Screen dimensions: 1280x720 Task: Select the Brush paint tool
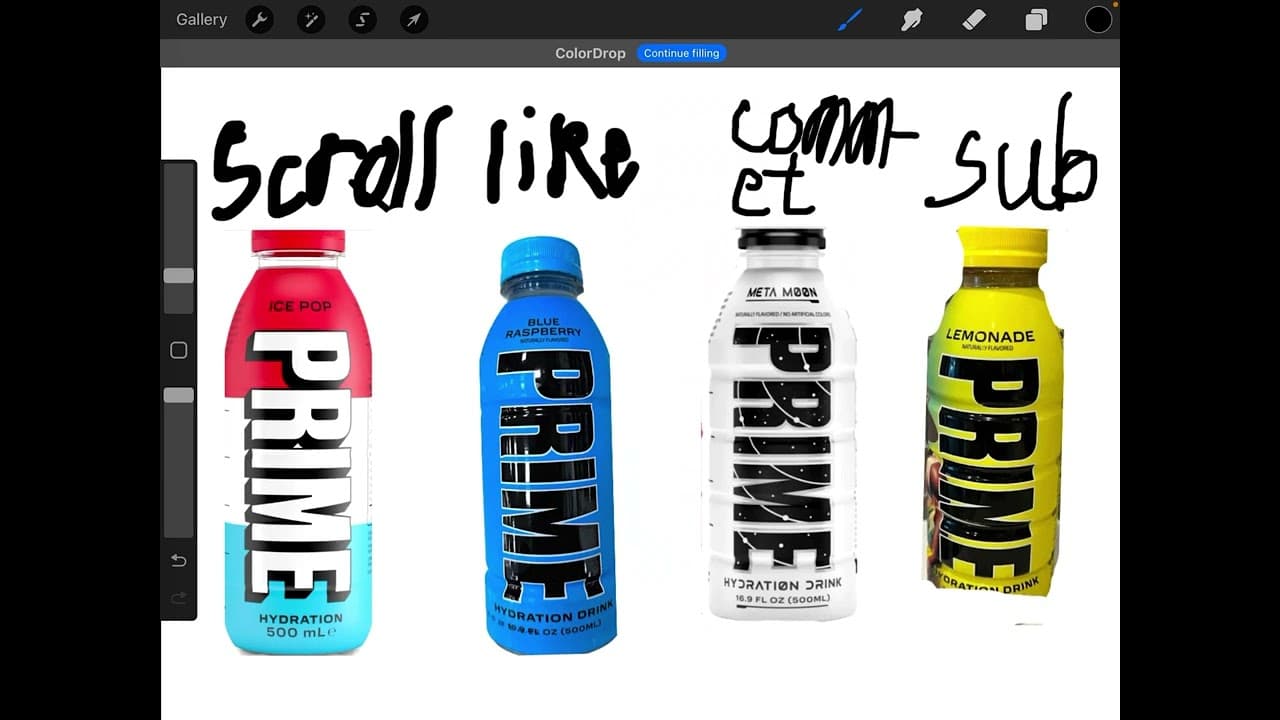click(x=850, y=19)
